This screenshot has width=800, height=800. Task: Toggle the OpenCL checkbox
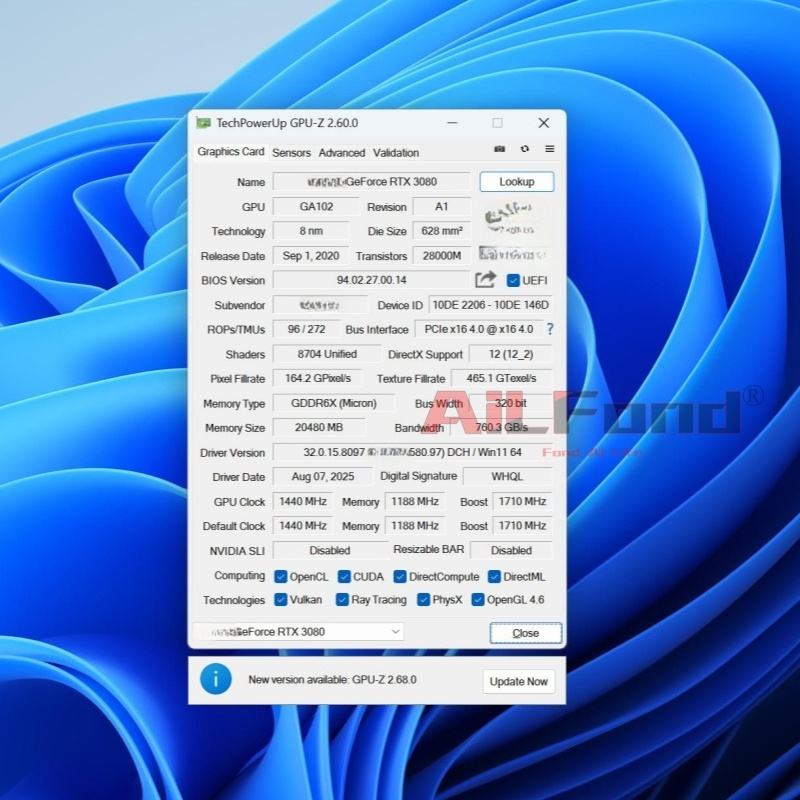coord(281,577)
